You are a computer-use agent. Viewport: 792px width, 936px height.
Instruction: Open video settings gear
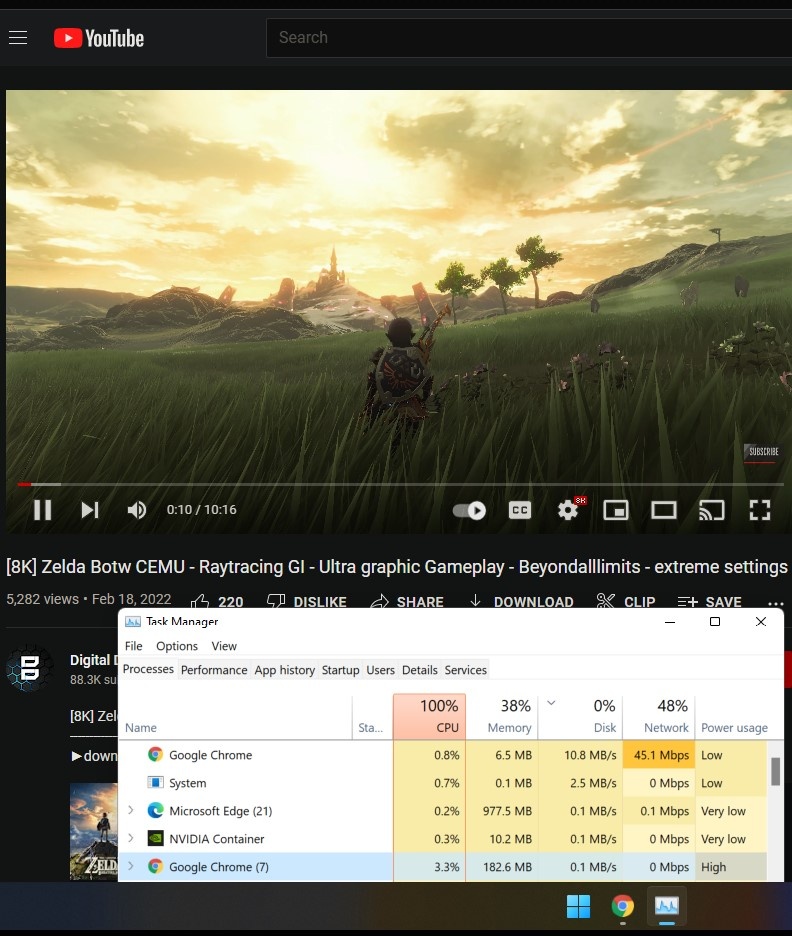(x=568, y=510)
